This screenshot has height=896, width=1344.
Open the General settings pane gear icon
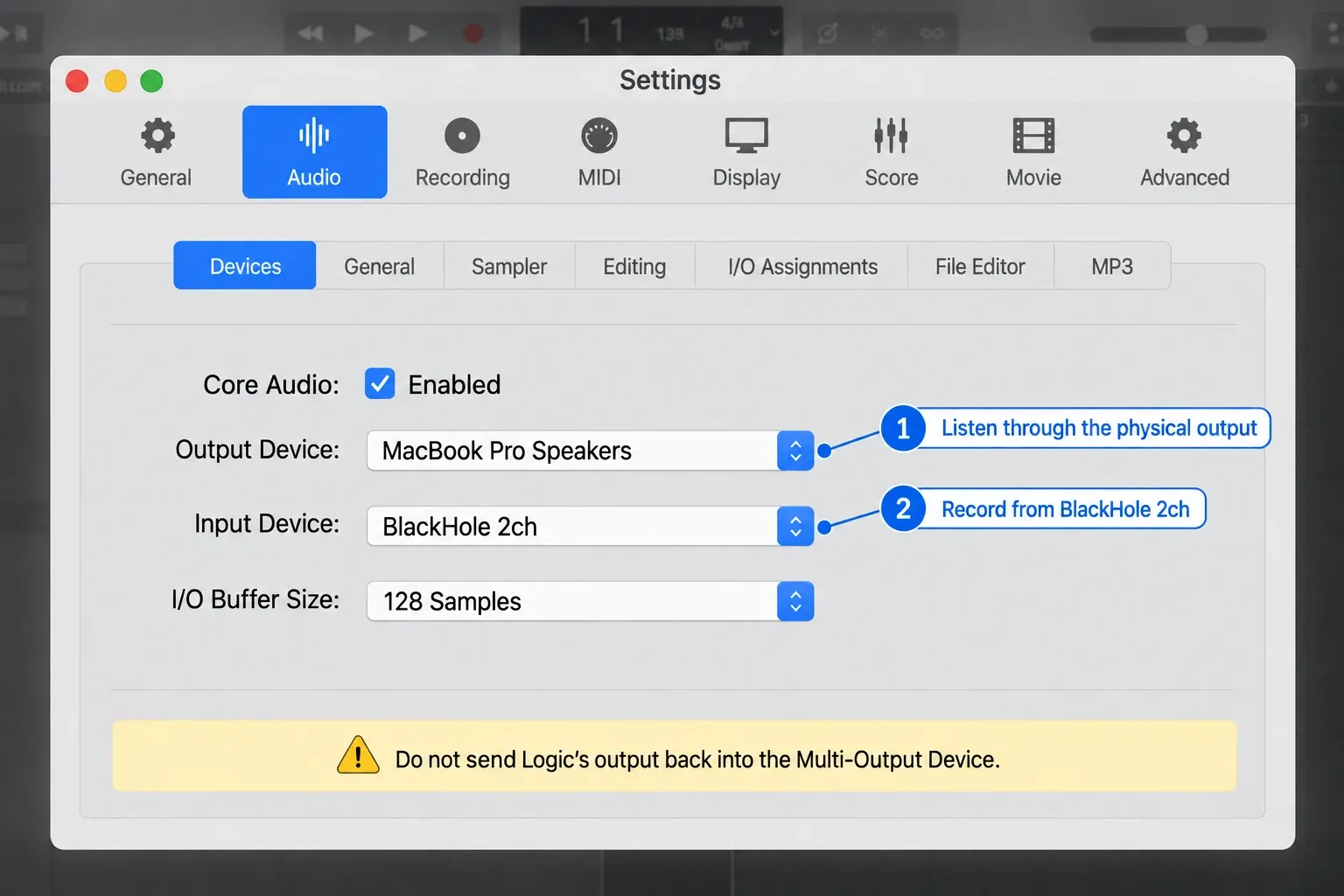[x=157, y=136]
